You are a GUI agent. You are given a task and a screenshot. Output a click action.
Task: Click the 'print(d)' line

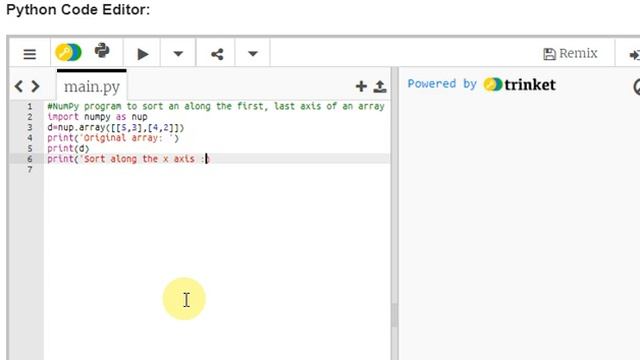(68, 148)
